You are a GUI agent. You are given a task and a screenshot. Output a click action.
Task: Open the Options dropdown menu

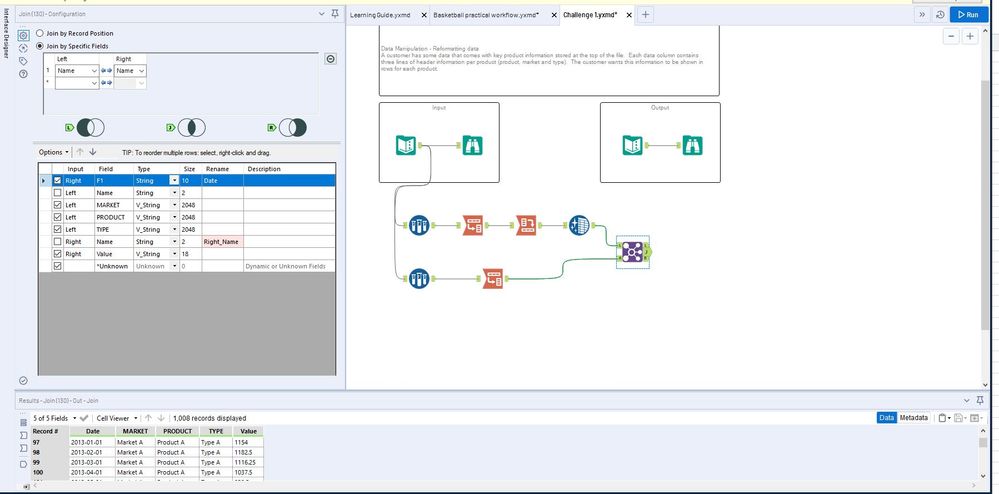tap(54, 152)
